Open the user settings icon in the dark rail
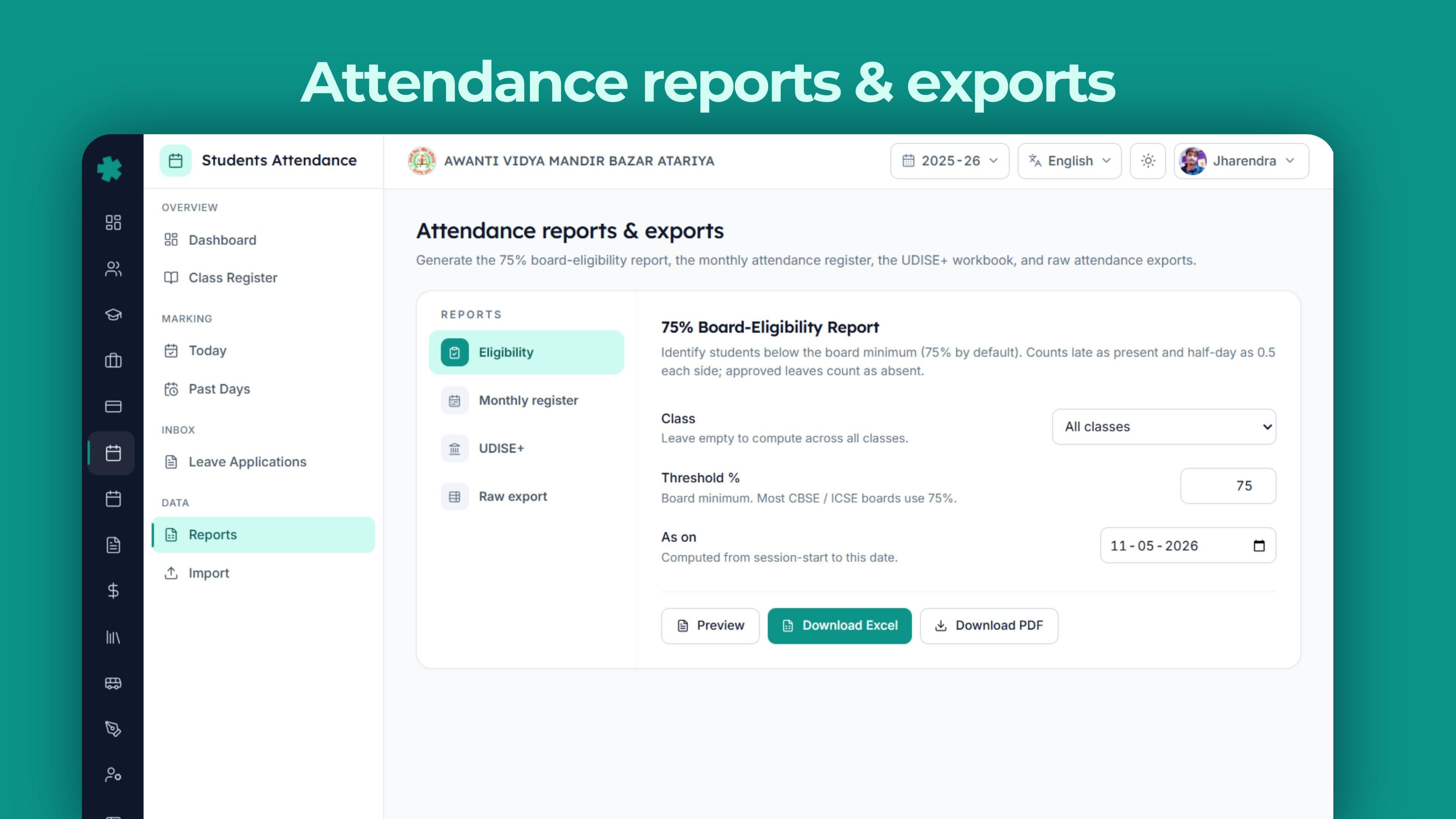This screenshot has width=1456, height=819. click(113, 775)
